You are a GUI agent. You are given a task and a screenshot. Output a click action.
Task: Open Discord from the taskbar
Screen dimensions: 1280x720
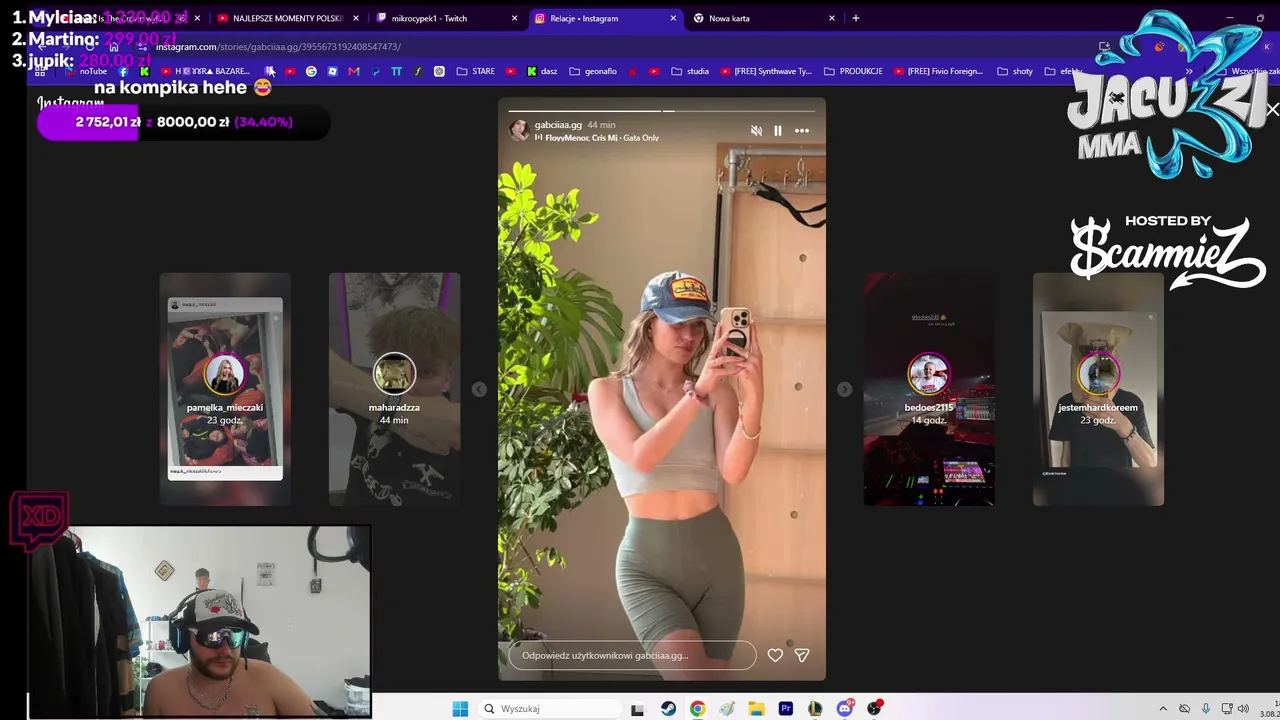(x=845, y=709)
